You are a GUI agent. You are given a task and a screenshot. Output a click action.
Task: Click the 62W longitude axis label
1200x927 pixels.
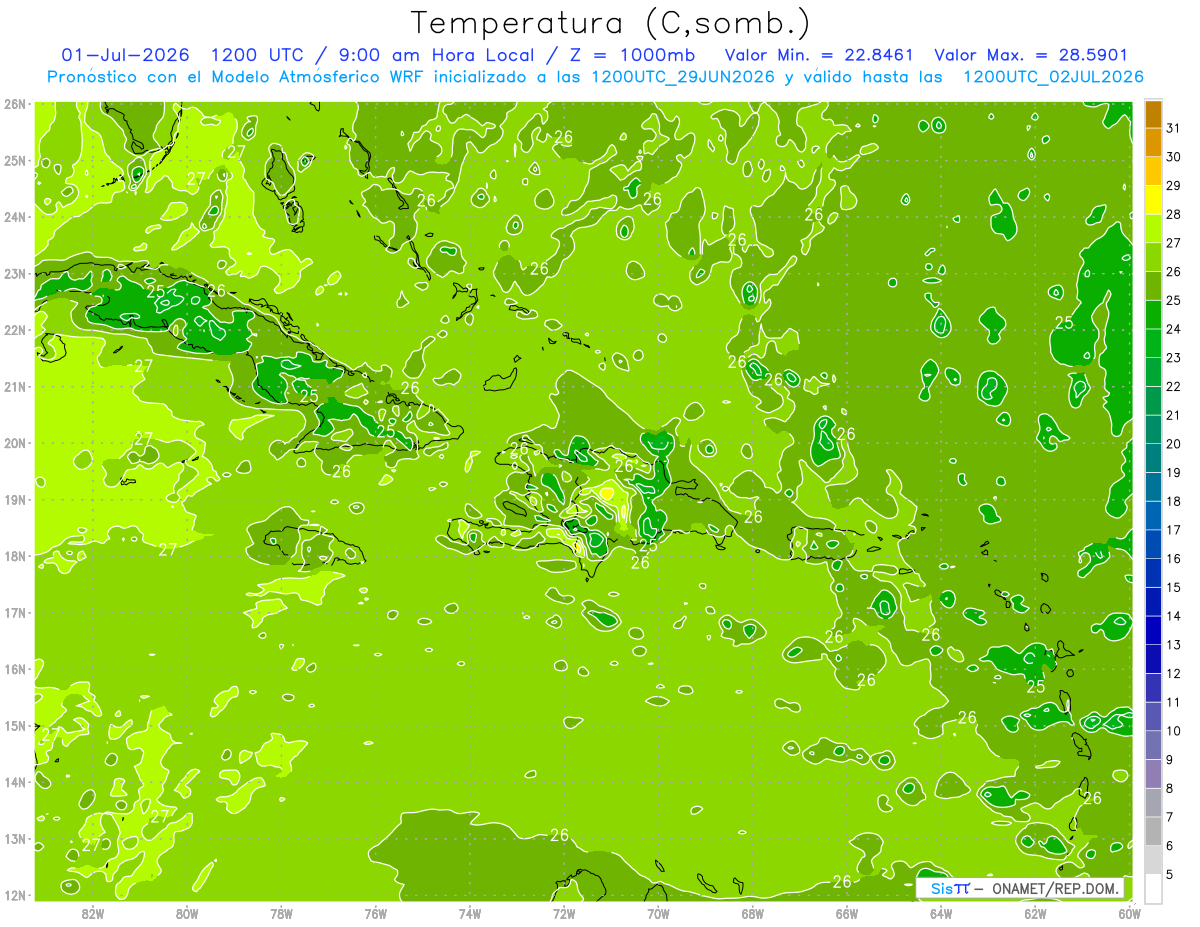click(1036, 912)
